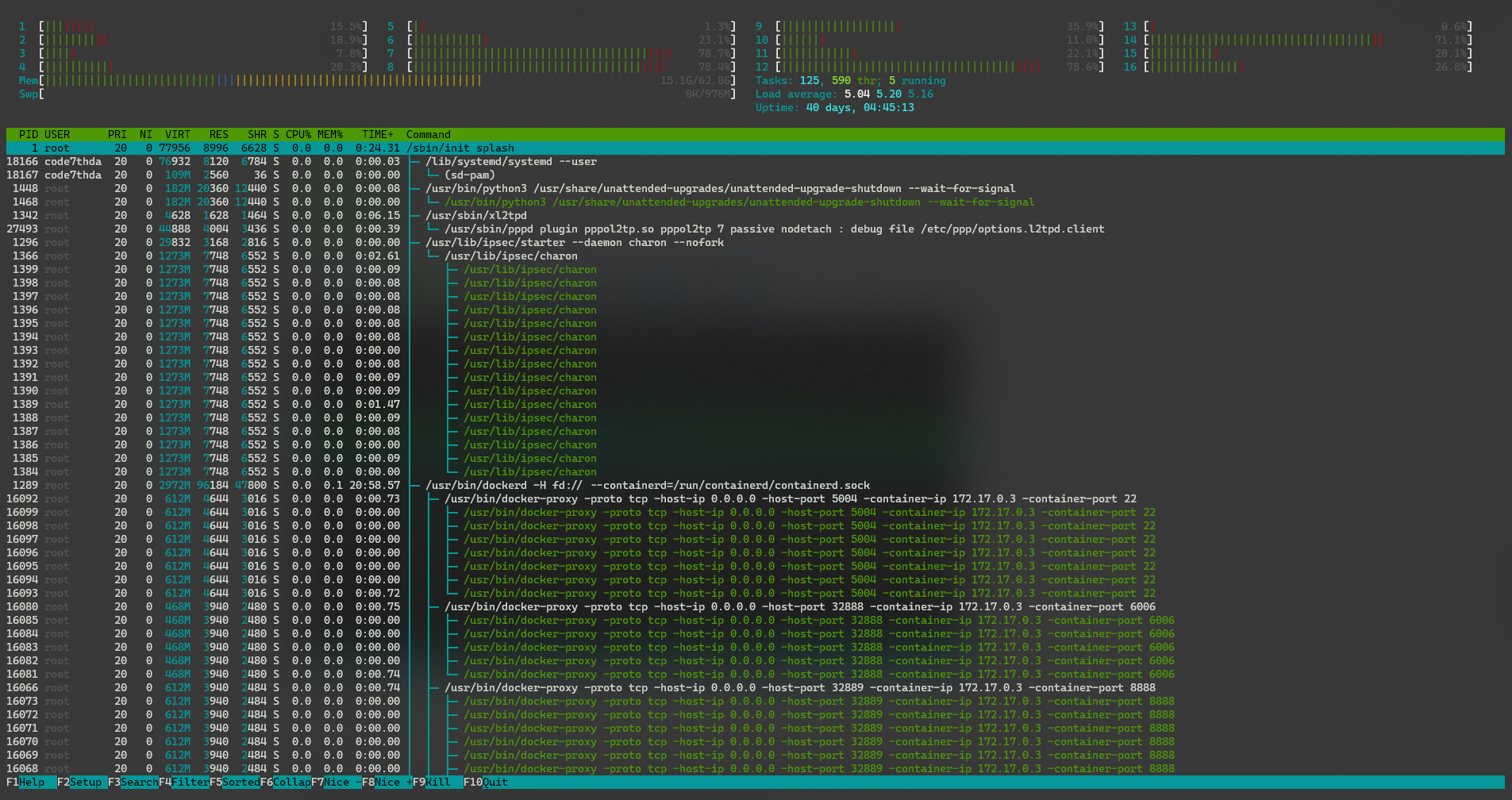Click F5 Sorted view button
1512x800 pixels.
tap(235, 782)
